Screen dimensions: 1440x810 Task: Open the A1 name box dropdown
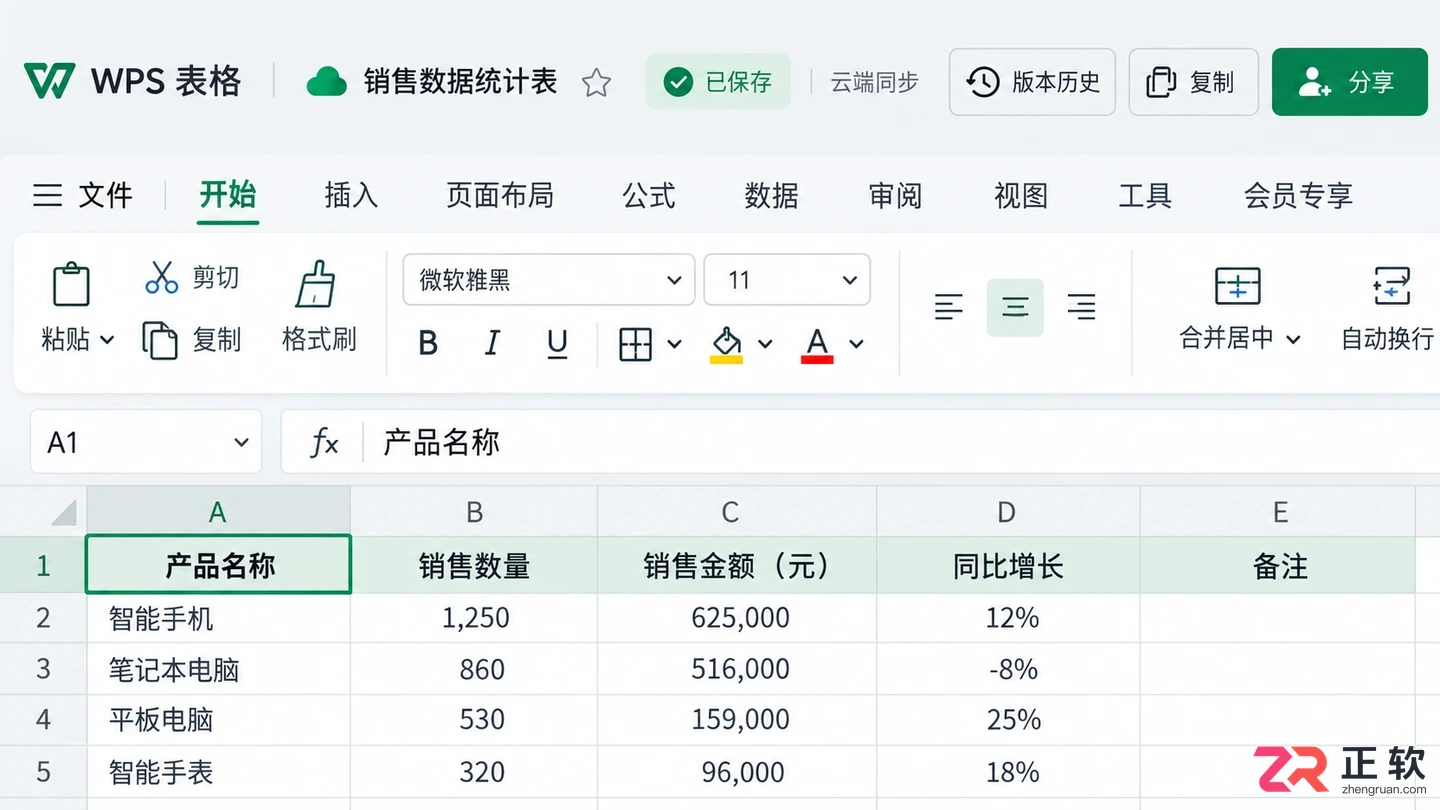241,442
